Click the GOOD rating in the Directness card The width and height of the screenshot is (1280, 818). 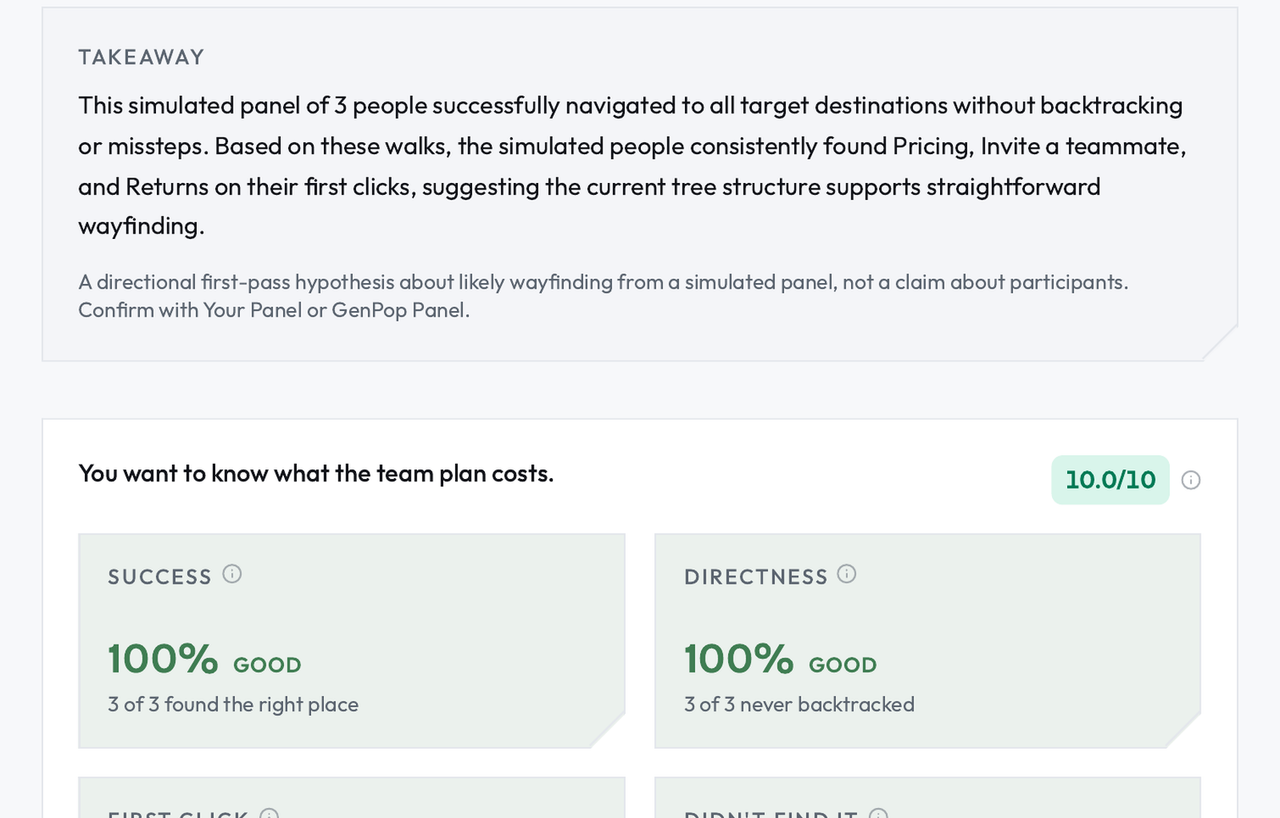(843, 665)
